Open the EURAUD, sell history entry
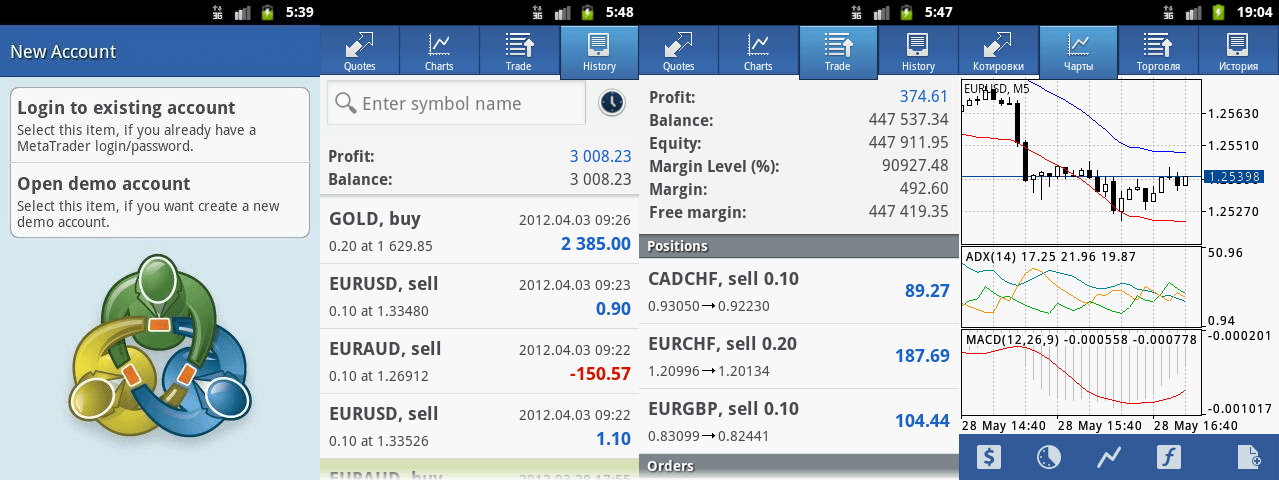 pyautogui.click(x=479, y=361)
